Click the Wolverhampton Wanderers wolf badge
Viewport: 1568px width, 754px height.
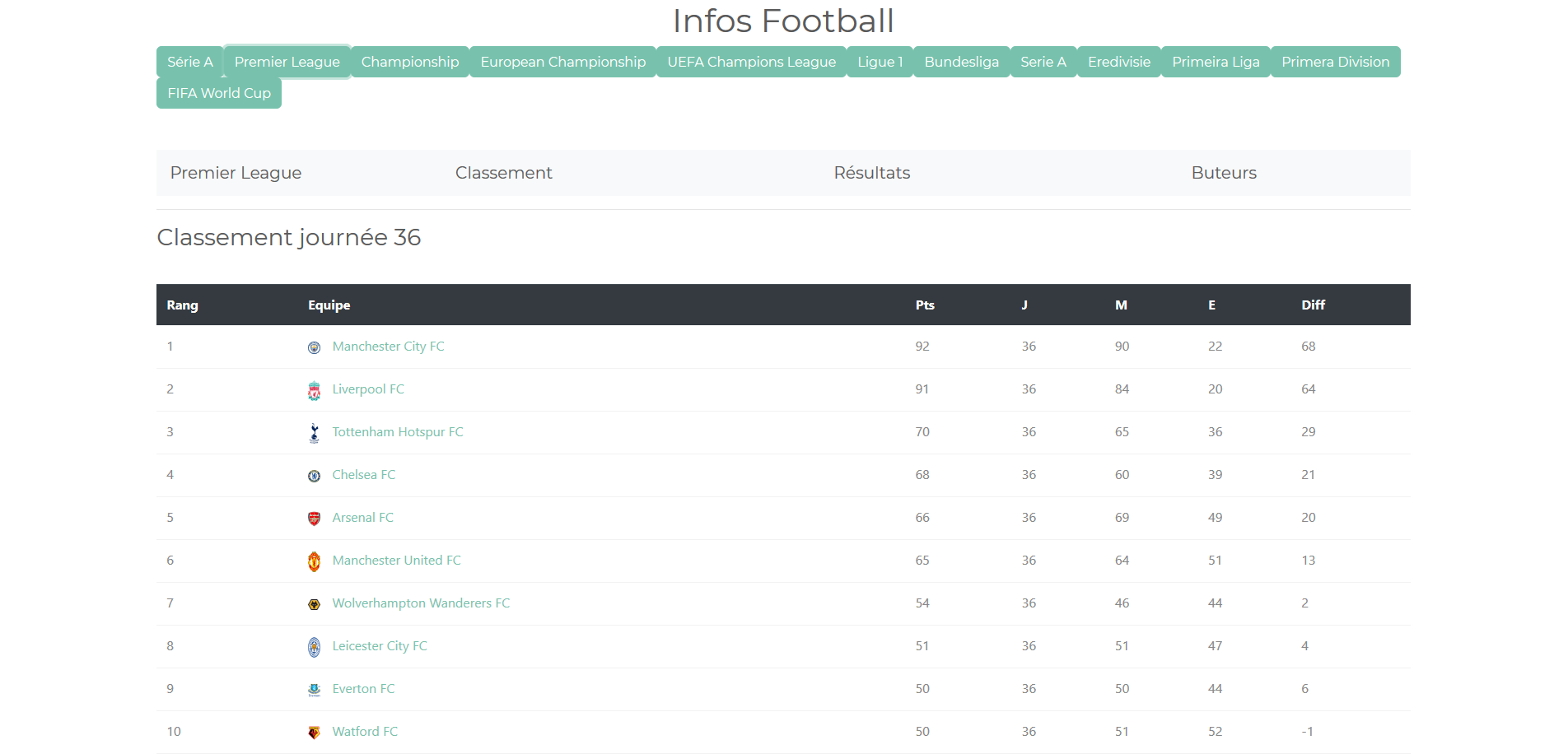tap(315, 603)
